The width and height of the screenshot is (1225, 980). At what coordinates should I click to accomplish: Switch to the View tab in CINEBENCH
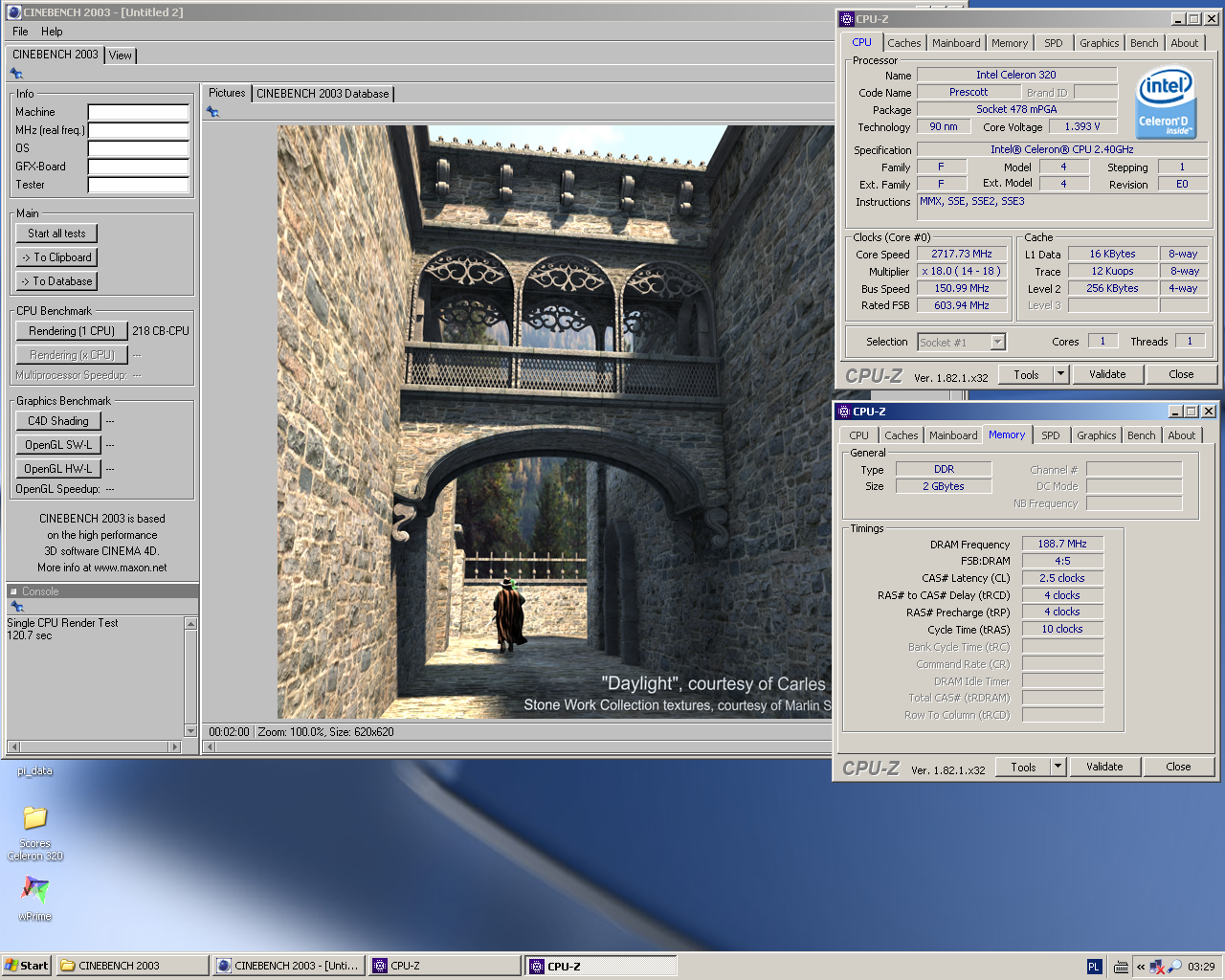tap(121, 56)
